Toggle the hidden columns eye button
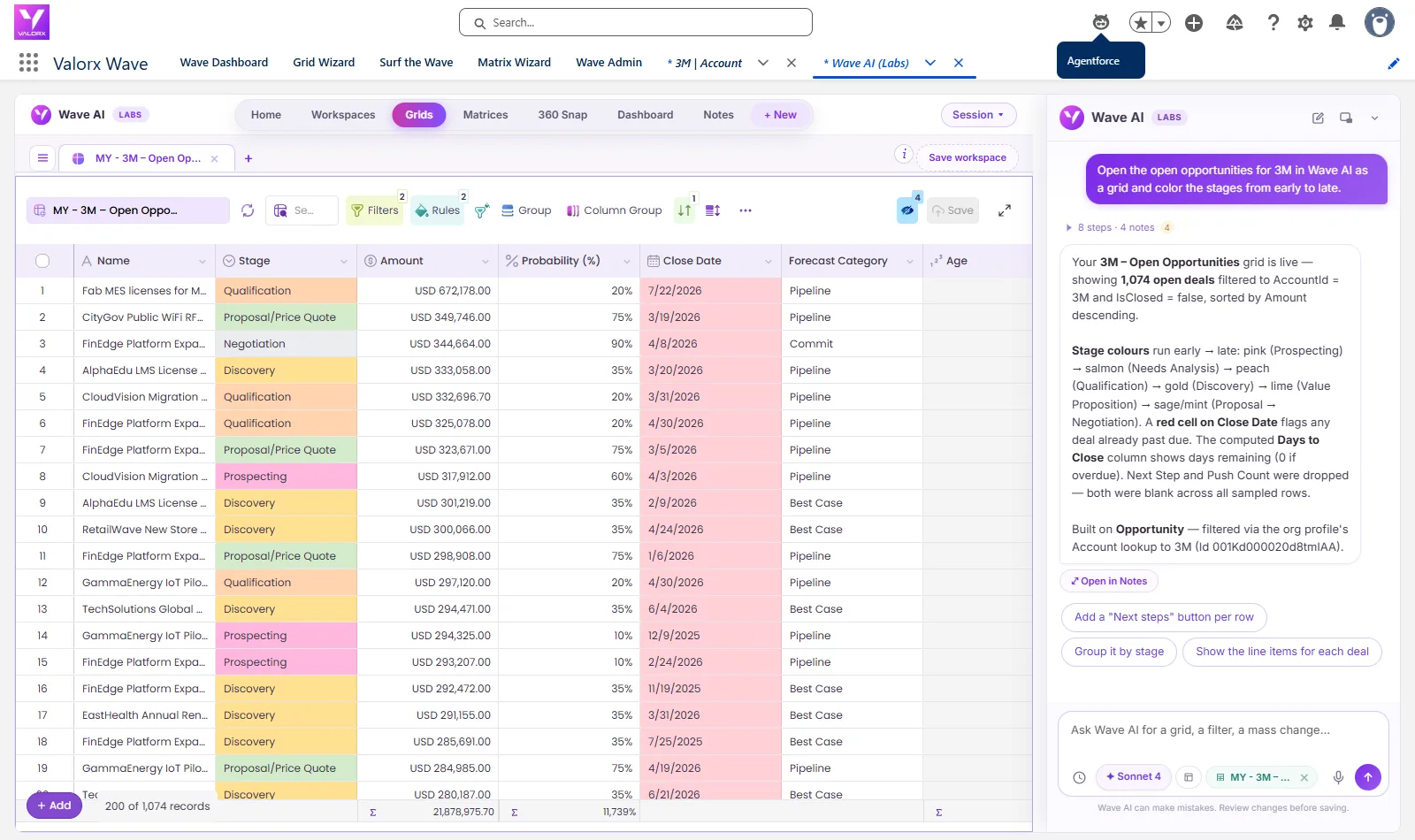The height and width of the screenshot is (840, 1415). [x=907, y=210]
